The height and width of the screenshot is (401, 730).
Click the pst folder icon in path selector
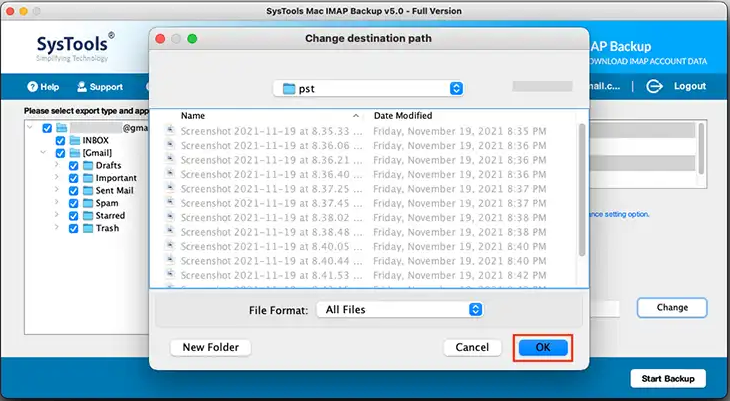[289, 88]
